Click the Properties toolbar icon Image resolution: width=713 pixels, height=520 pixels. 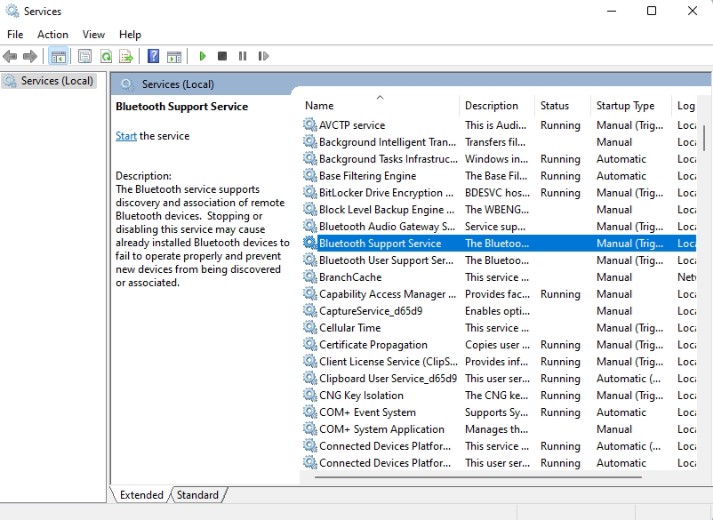pyautogui.click(x=85, y=57)
